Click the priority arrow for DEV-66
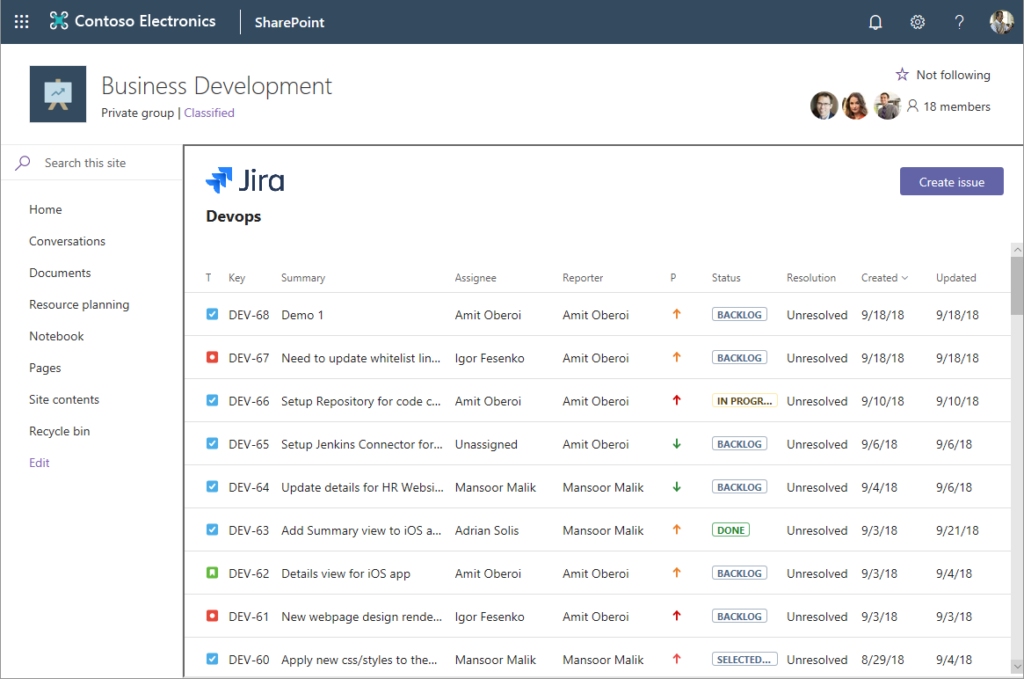The height and width of the screenshot is (679, 1024). [677, 401]
